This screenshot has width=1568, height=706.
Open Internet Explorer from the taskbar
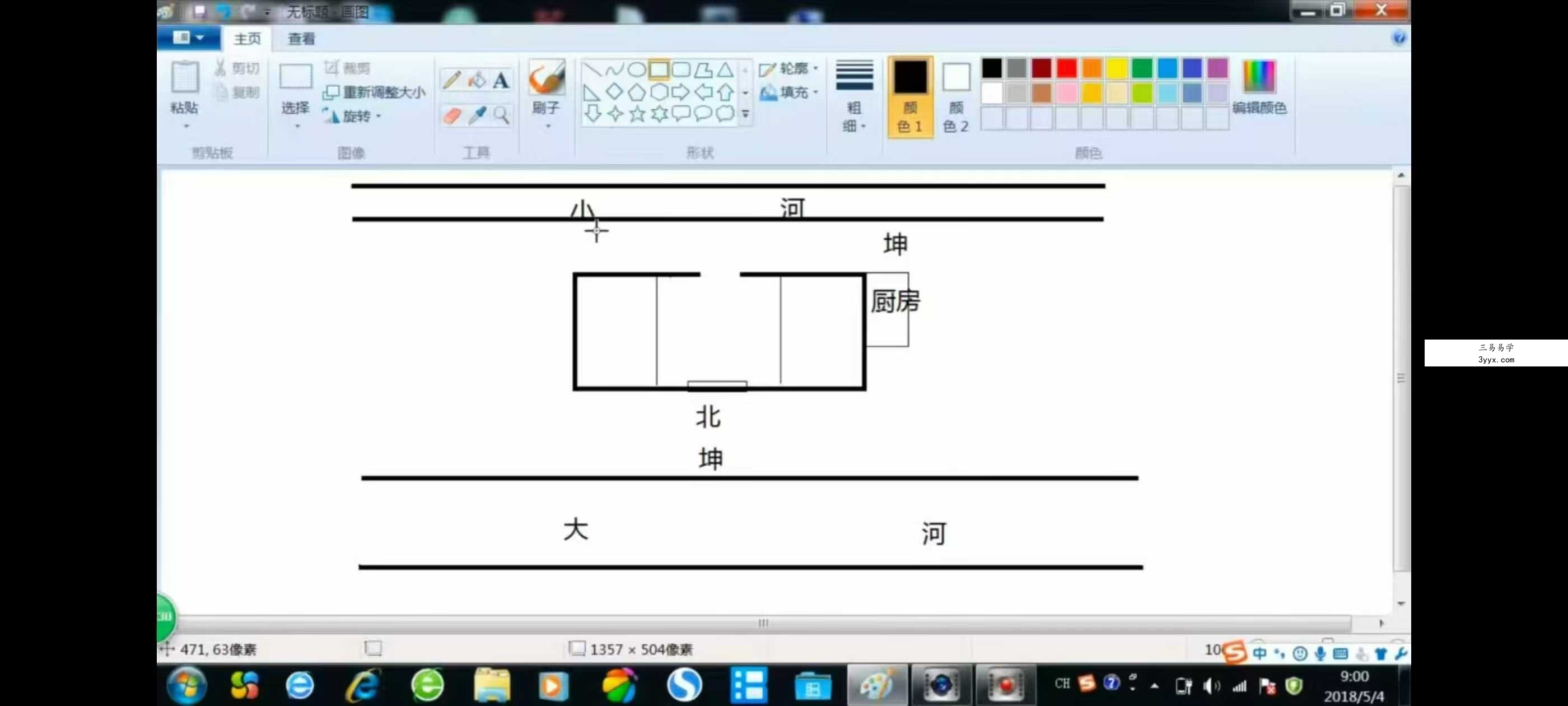363,685
